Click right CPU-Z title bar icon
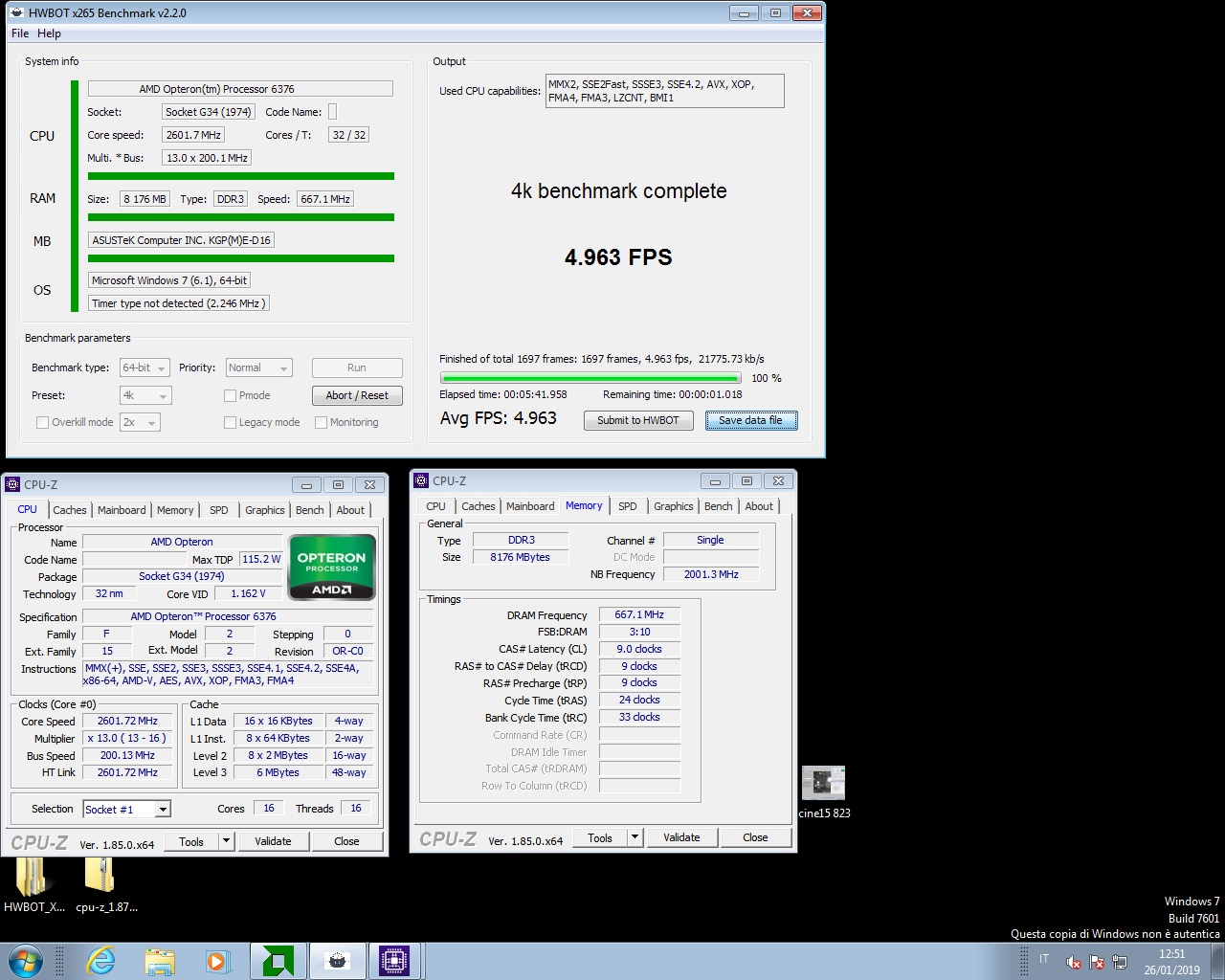The width and height of the screenshot is (1225, 980). (421, 481)
